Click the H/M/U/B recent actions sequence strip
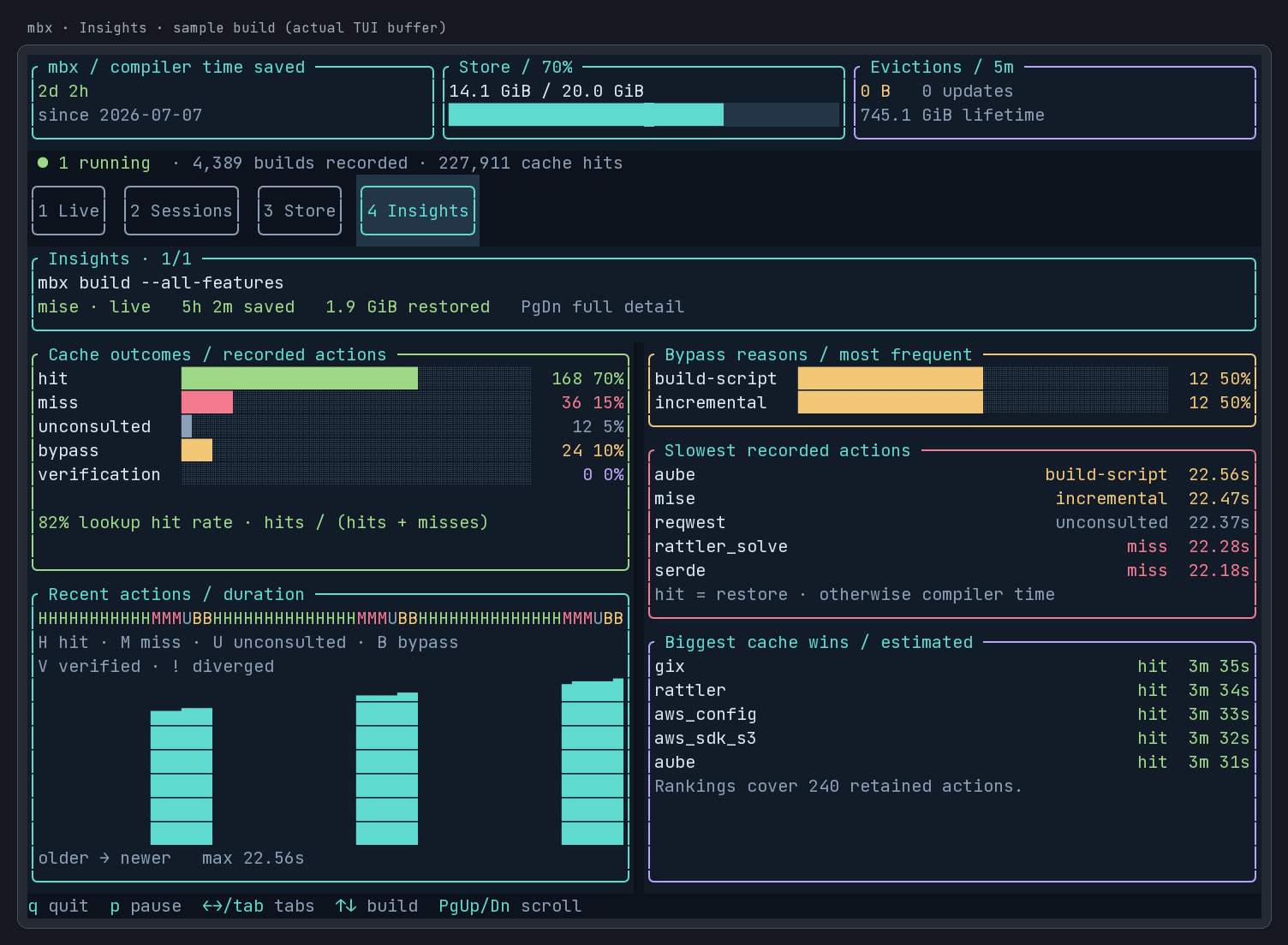The width and height of the screenshot is (1288, 945). [x=331, y=618]
